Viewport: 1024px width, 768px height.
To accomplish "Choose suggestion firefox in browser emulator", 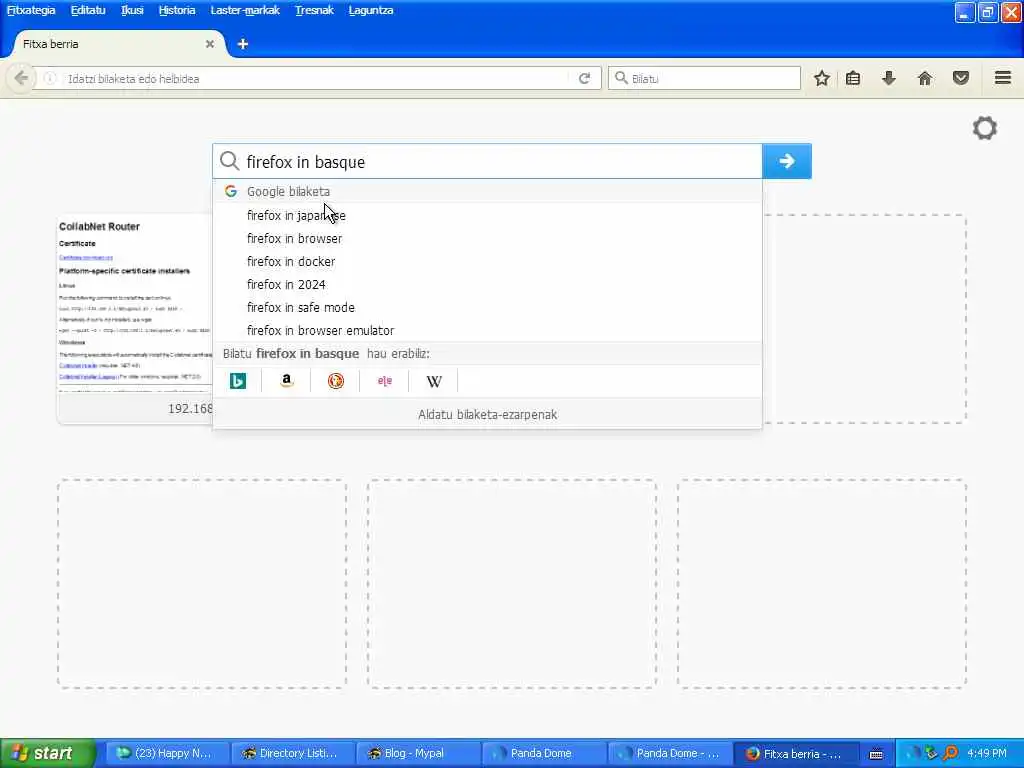I will [487, 330].
